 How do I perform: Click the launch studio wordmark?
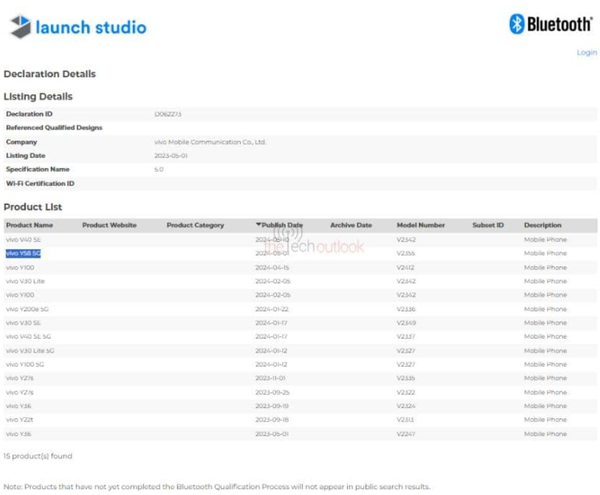[91, 28]
